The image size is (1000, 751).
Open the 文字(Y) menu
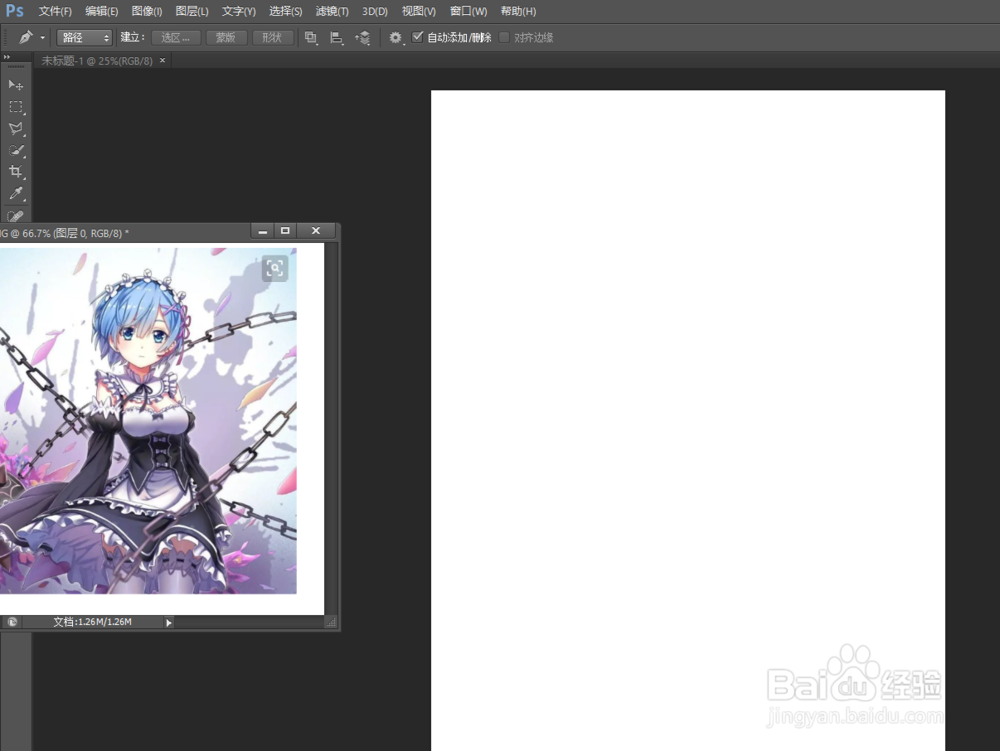point(239,11)
